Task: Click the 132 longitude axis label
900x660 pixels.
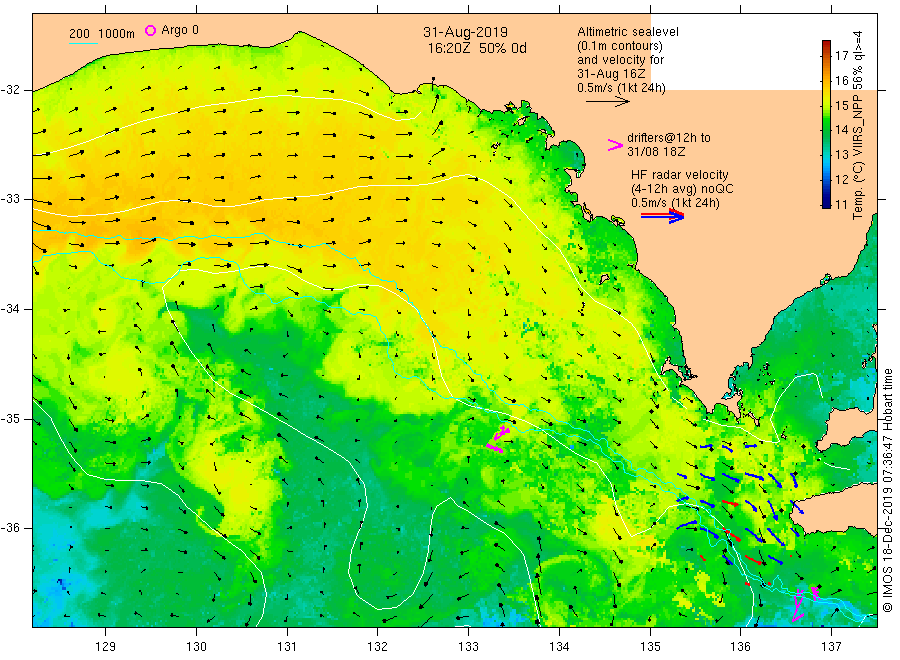Action: (378, 647)
